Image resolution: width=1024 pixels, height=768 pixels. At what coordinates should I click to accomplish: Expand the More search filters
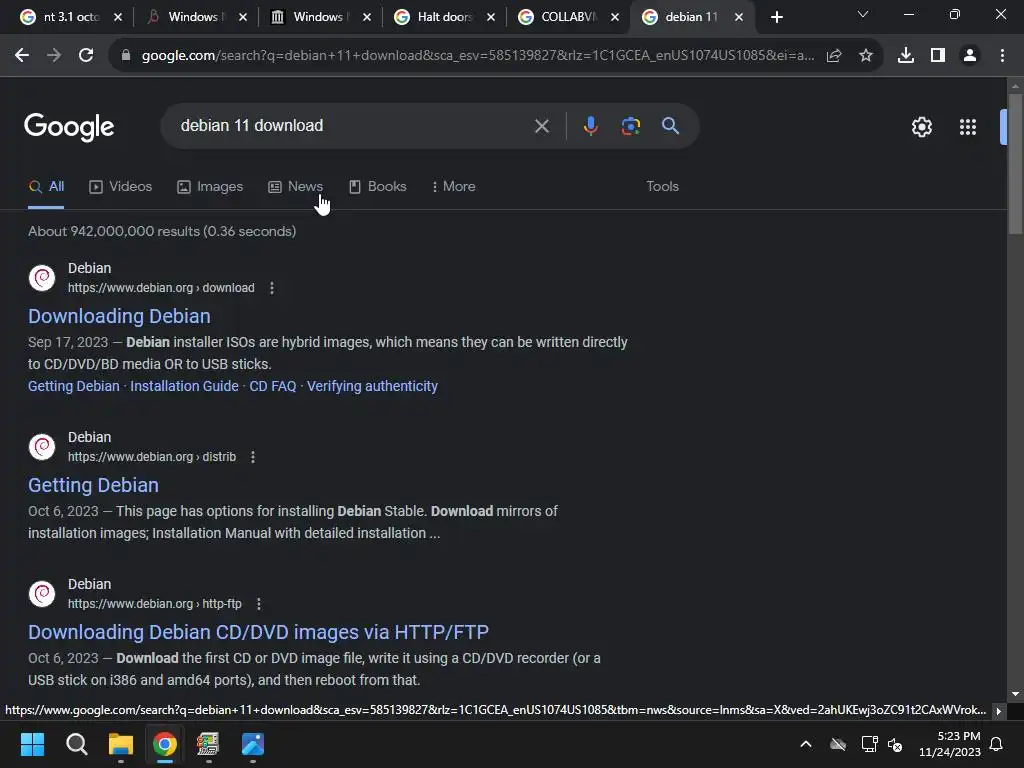click(454, 187)
